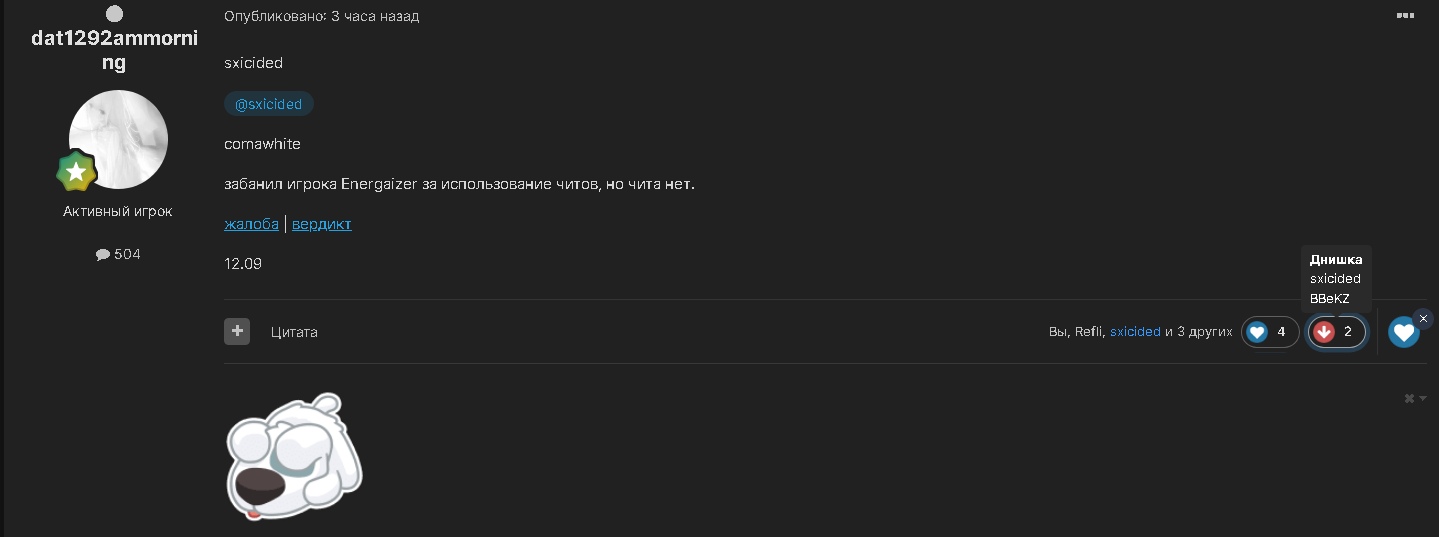
Task: Click the poster's avatar picture
Action: [118, 139]
